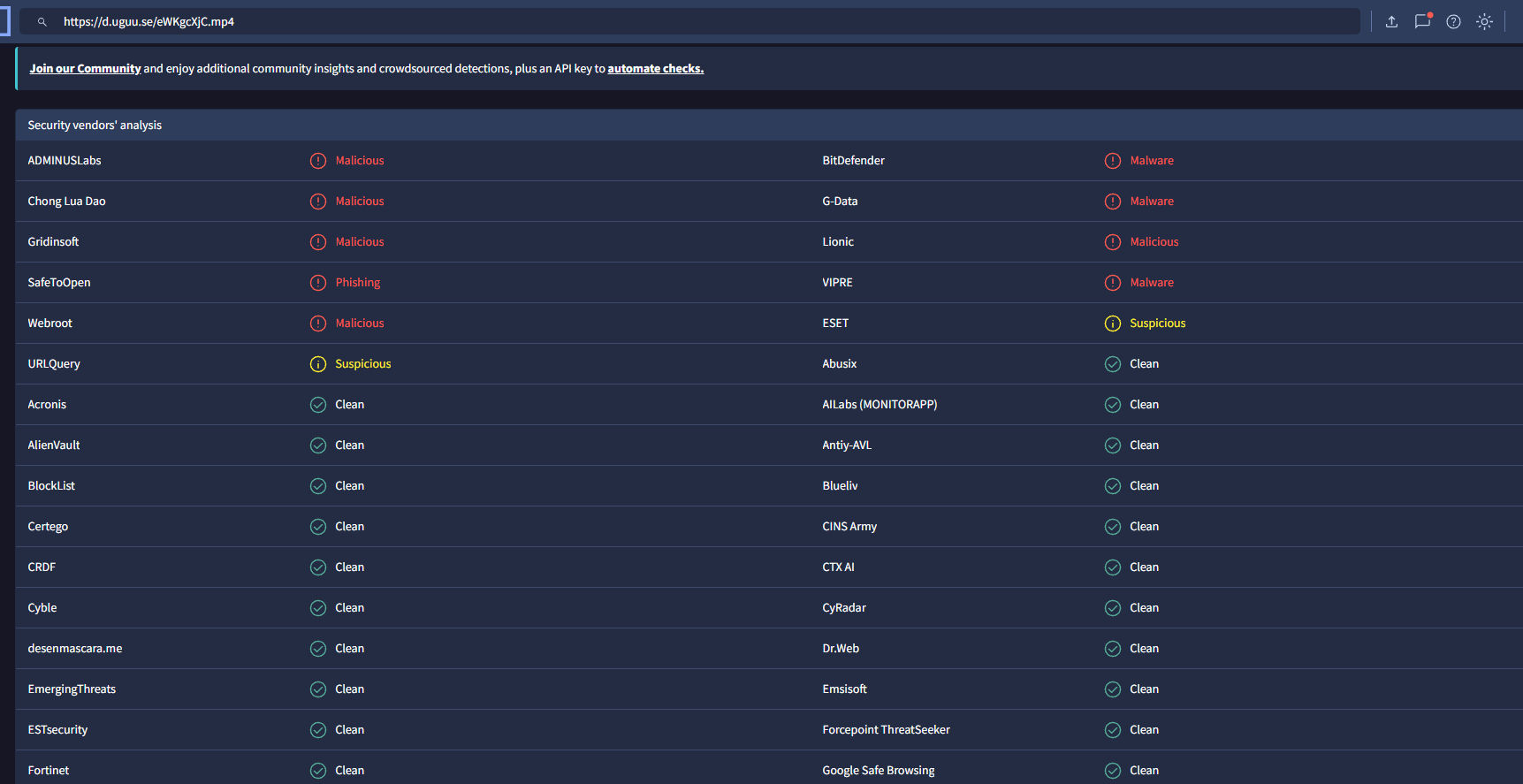The width and height of the screenshot is (1523, 784).
Task: Select the Cyble vendor name
Action: (x=42, y=608)
